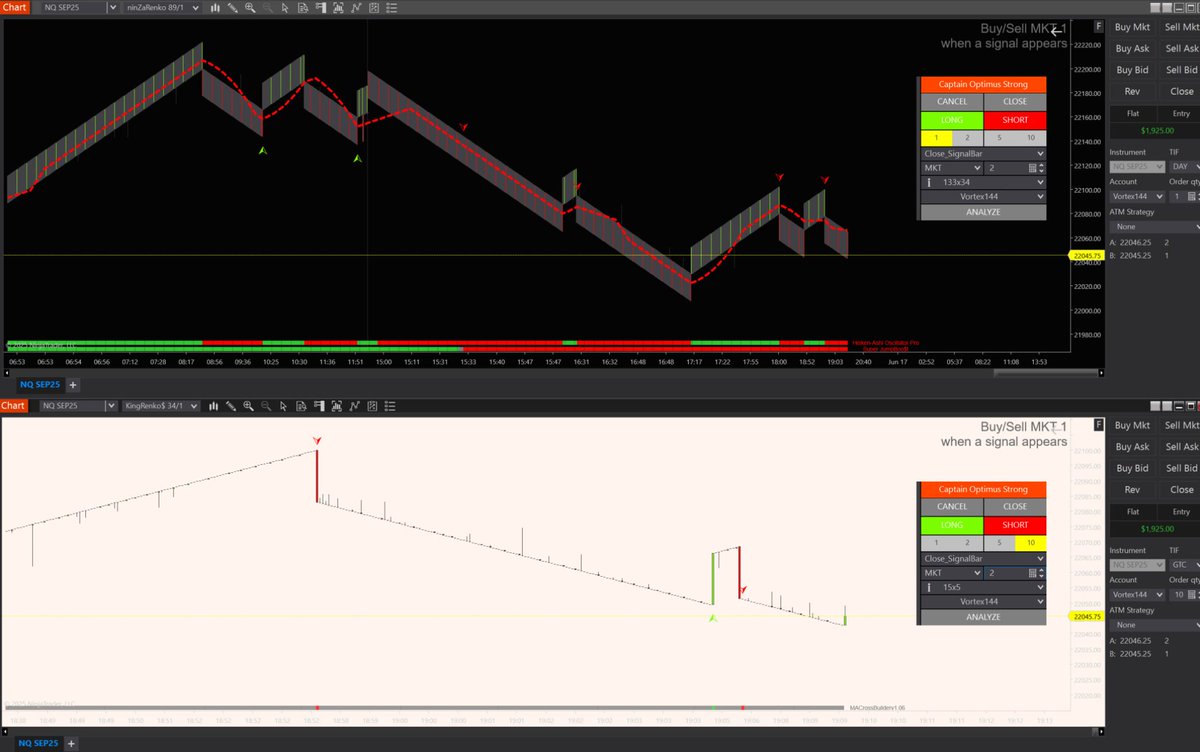Toggle SHORT in the top chart panel
Viewport: 1200px width, 752px height.
1015,120
